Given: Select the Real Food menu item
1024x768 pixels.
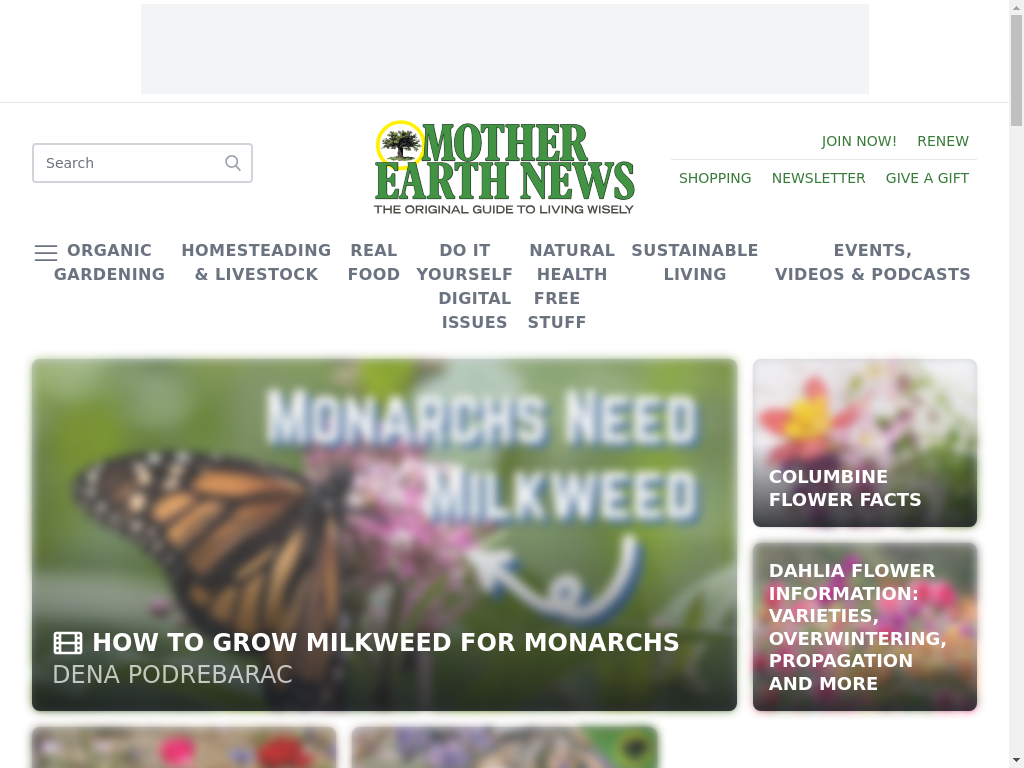Looking at the screenshot, I should pos(374,262).
